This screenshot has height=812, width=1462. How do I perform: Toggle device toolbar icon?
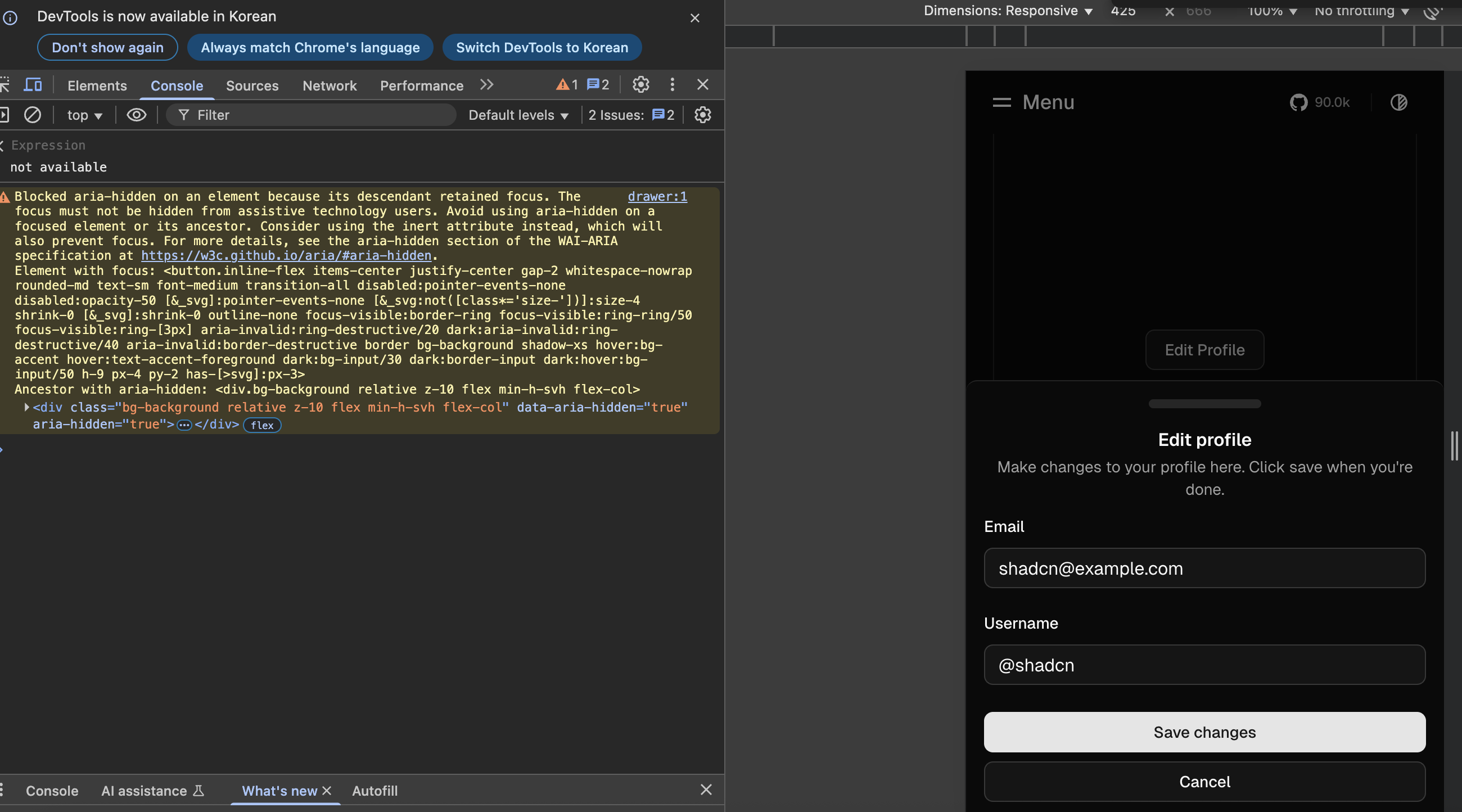tap(33, 85)
